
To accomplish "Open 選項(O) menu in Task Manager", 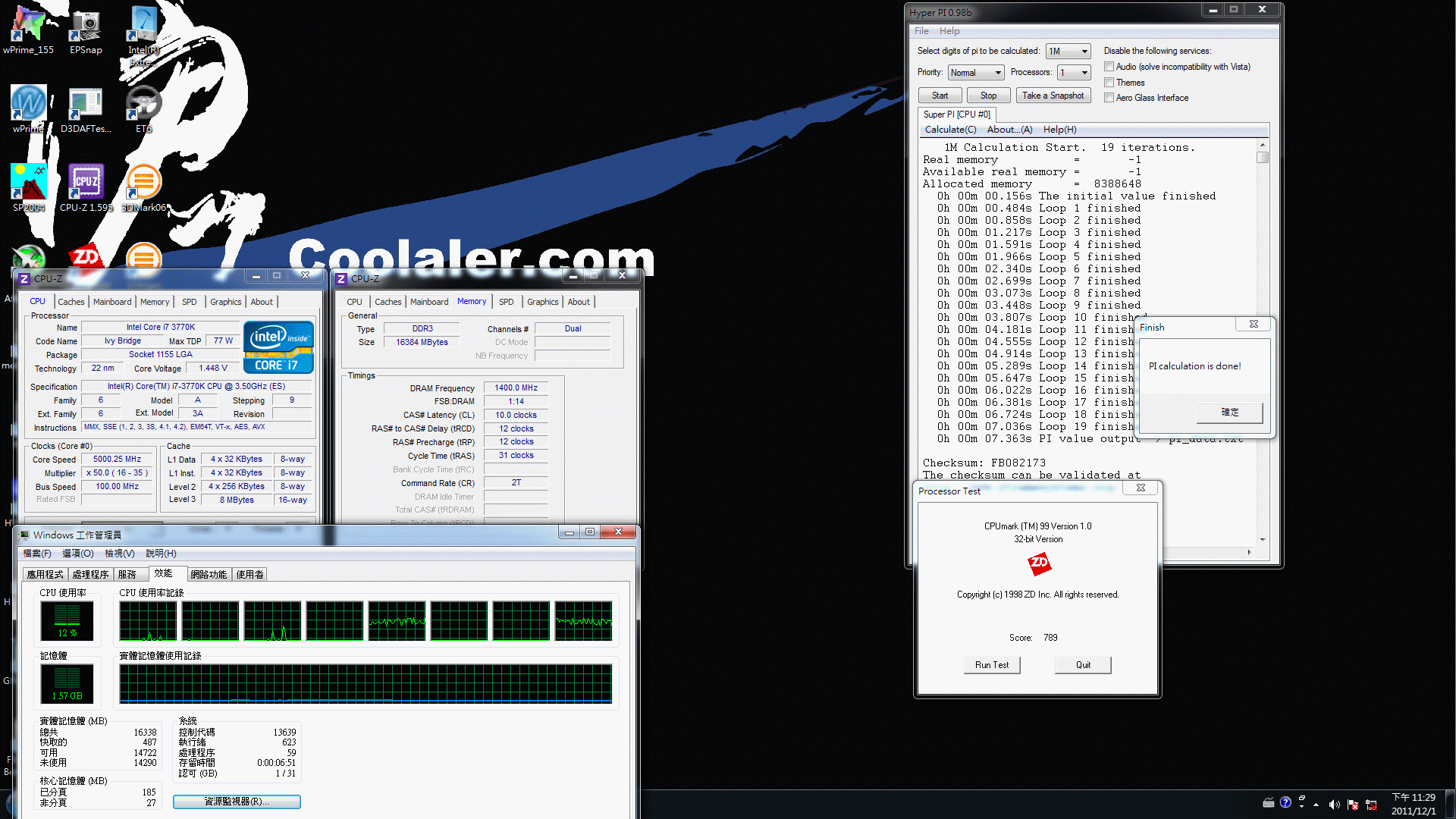I will pos(78,554).
